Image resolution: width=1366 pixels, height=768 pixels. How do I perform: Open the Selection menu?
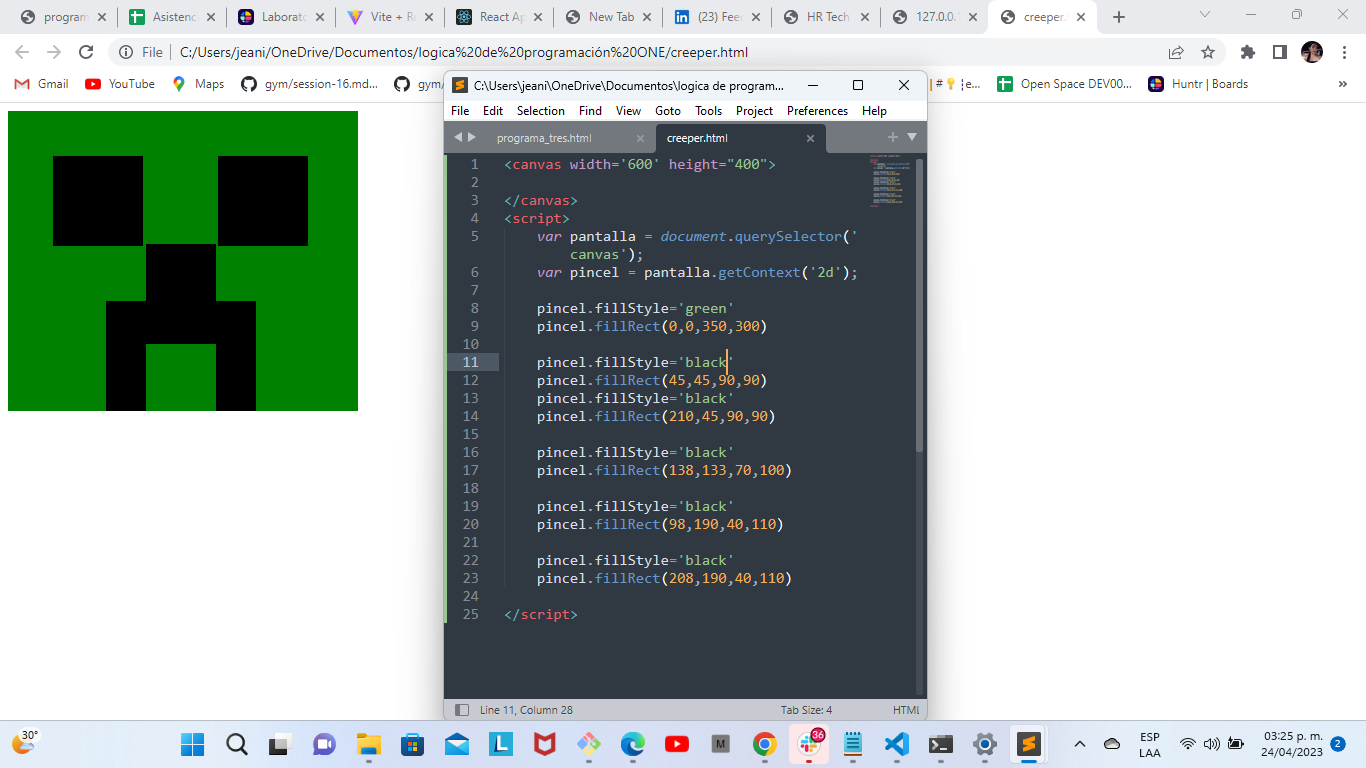coord(541,111)
